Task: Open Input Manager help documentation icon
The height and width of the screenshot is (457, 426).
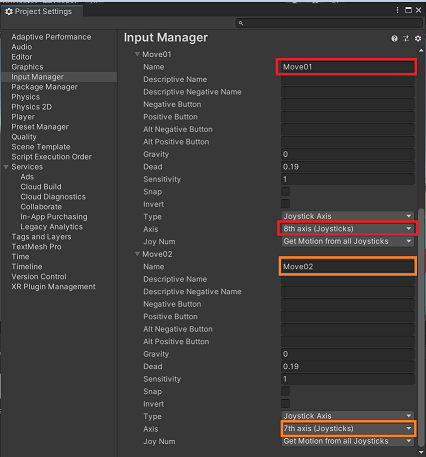Action: (394, 39)
